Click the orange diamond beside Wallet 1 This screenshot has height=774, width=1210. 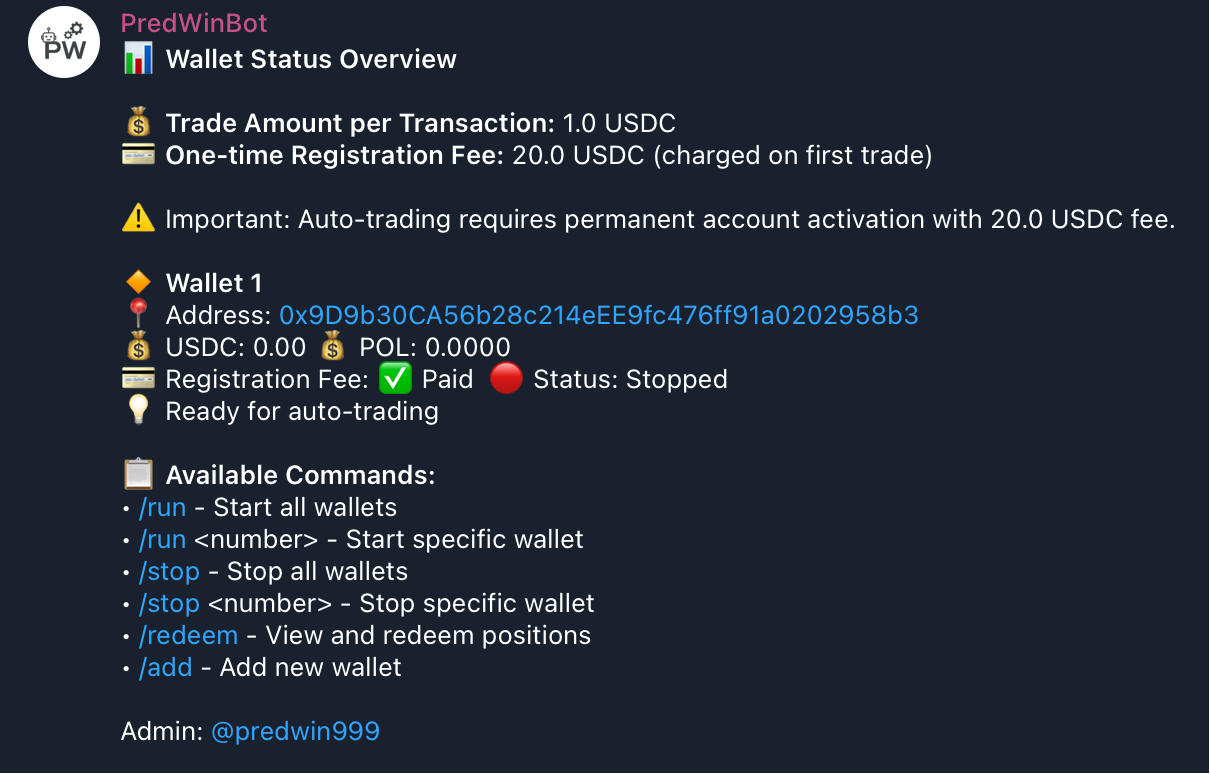tap(138, 283)
